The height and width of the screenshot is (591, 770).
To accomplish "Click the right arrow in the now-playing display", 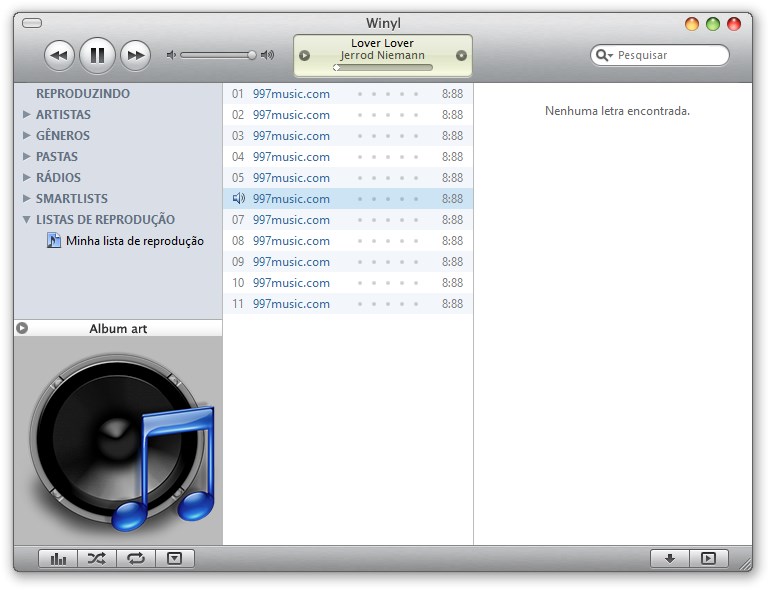I will (461, 56).
